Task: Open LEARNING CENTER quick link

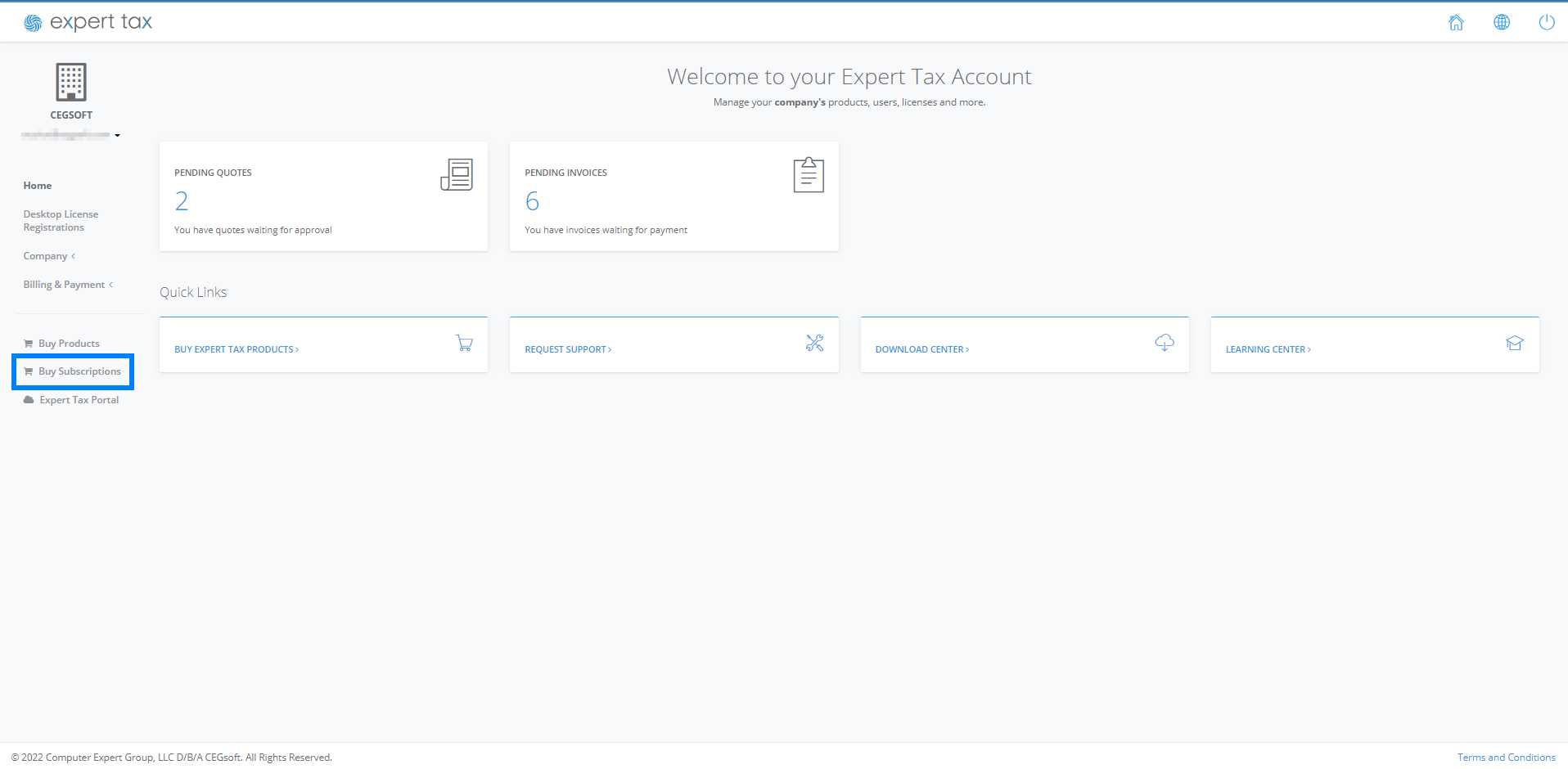Action: click(x=1268, y=349)
